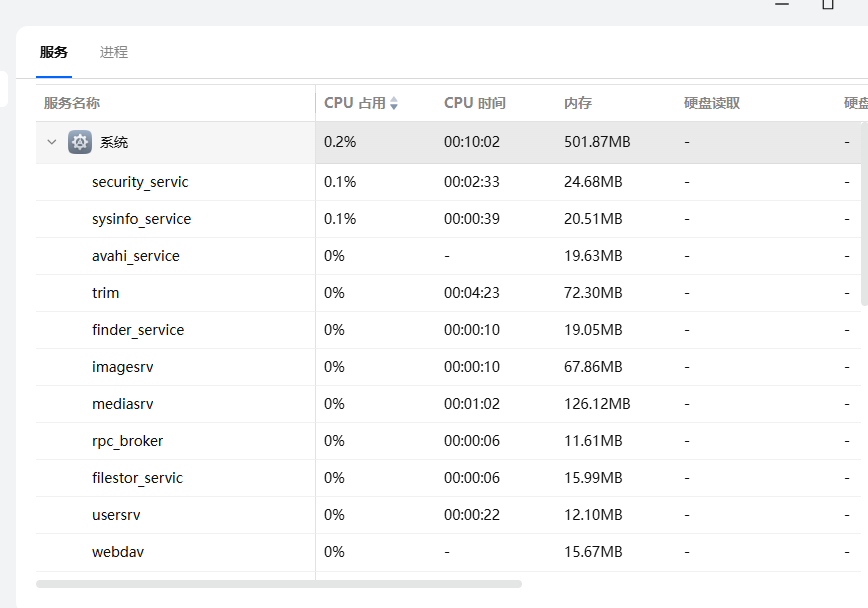Sort by CPU 占用 arrow icon
The height and width of the screenshot is (608, 868).
tap(394, 103)
